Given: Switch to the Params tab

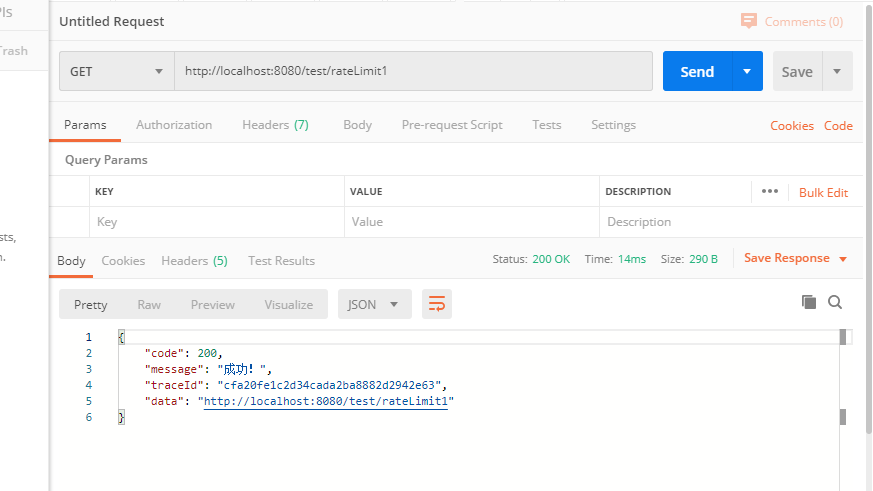Looking at the screenshot, I should pyautogui.click(x=85, y=125).
